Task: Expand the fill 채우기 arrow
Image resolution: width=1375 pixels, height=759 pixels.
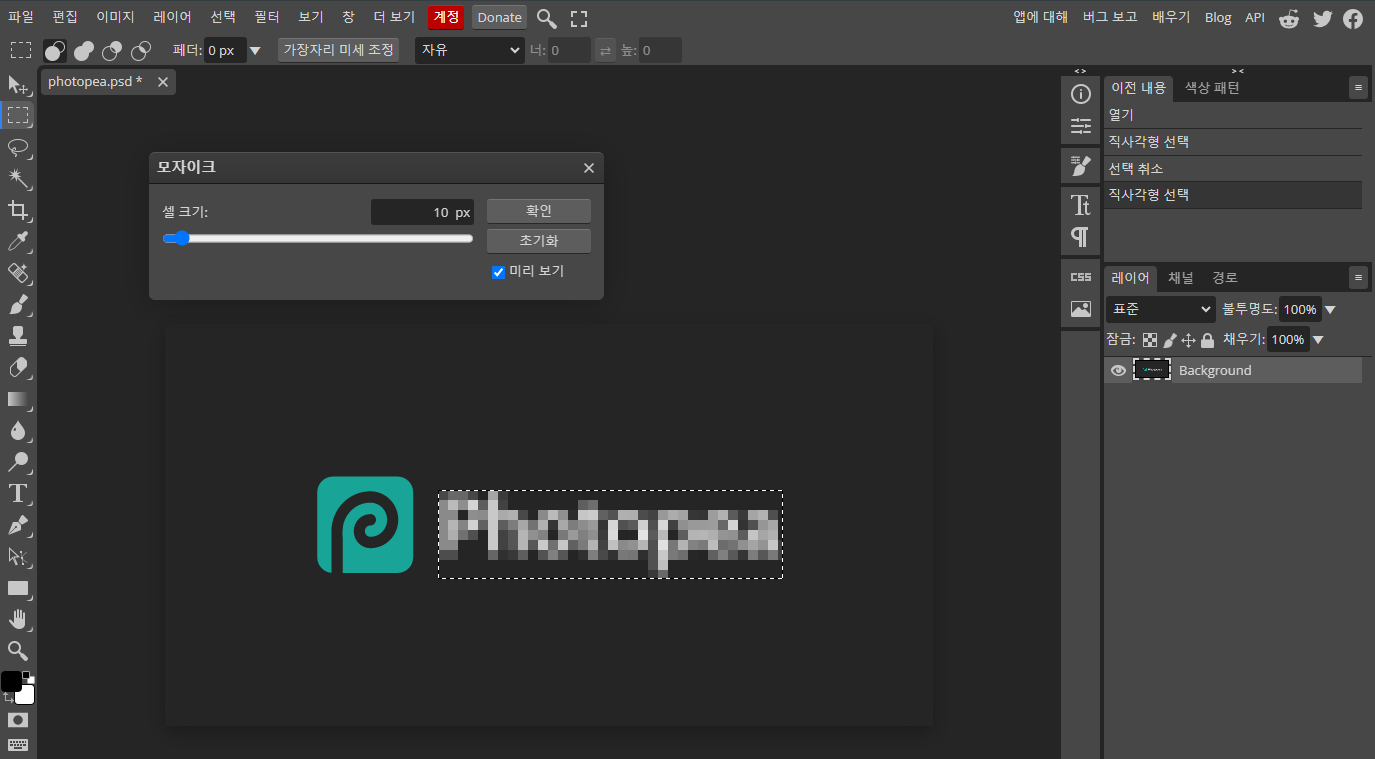Action: click(x=1318, y=340)
